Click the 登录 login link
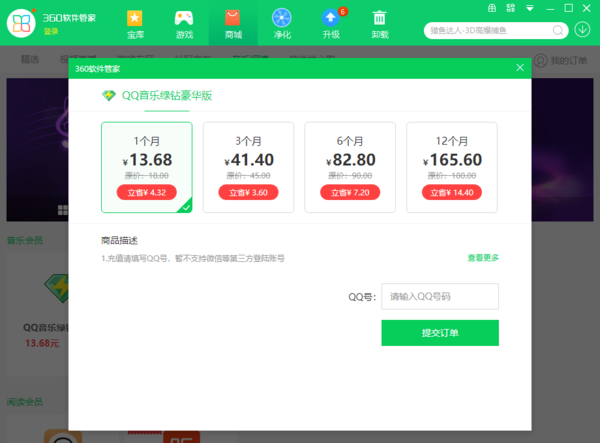Screen dimensions: 600x443 51,31
